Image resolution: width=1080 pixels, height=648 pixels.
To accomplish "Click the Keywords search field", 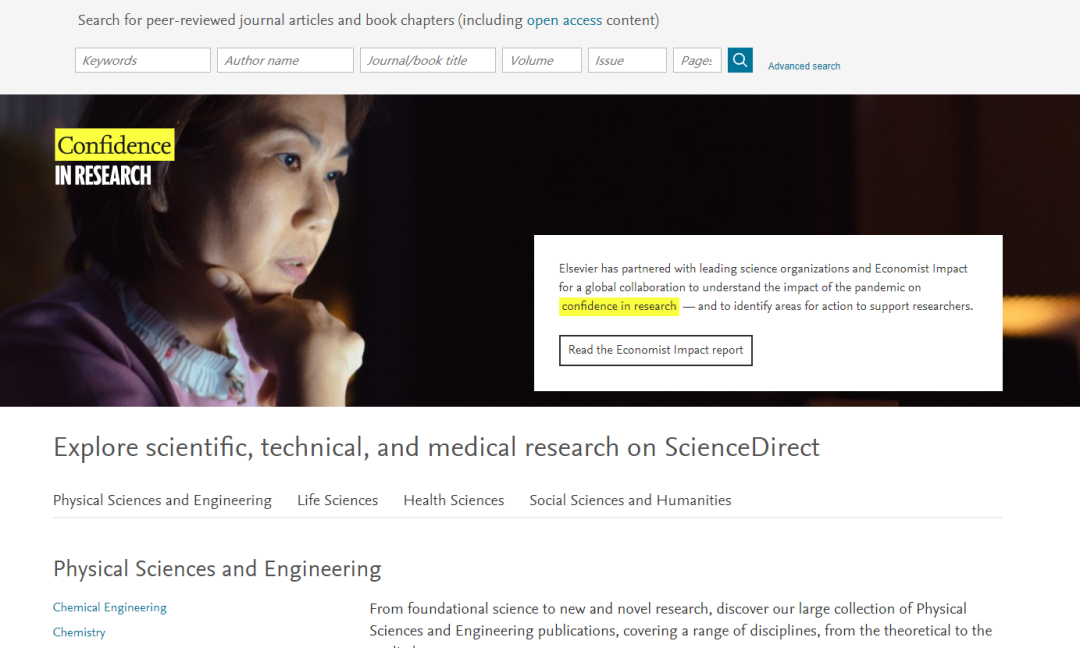I will (143, 60).
